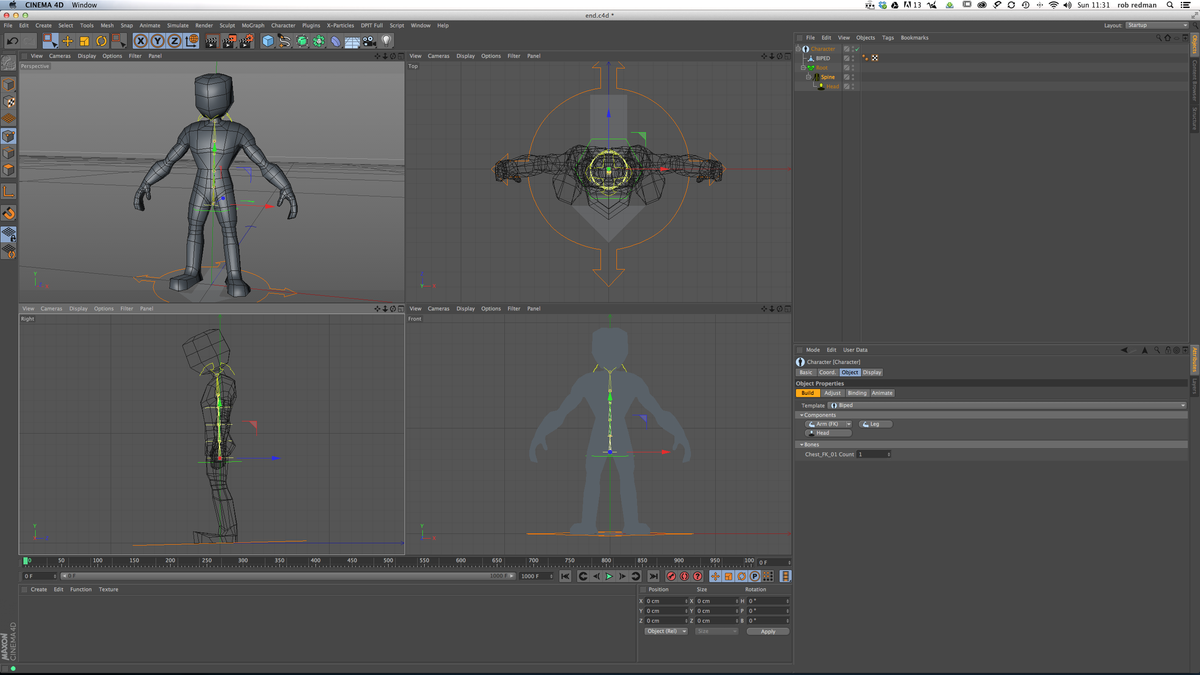This screenshot has width=1200, height=675.
Task: Click the Apply button in the coordinates panel
Action: tap(768, 631)
